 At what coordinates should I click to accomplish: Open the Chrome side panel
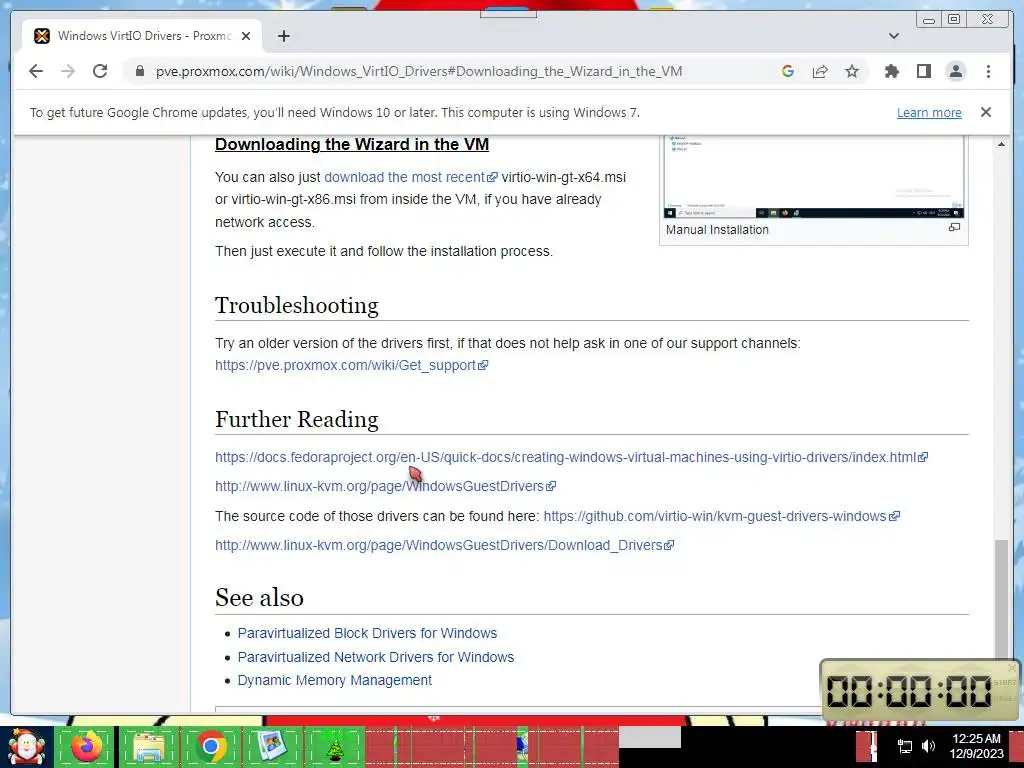click(923, 71)
